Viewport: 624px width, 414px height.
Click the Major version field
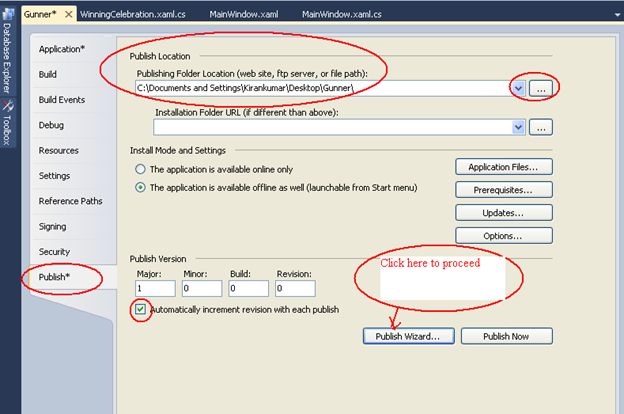pos(155,289)
